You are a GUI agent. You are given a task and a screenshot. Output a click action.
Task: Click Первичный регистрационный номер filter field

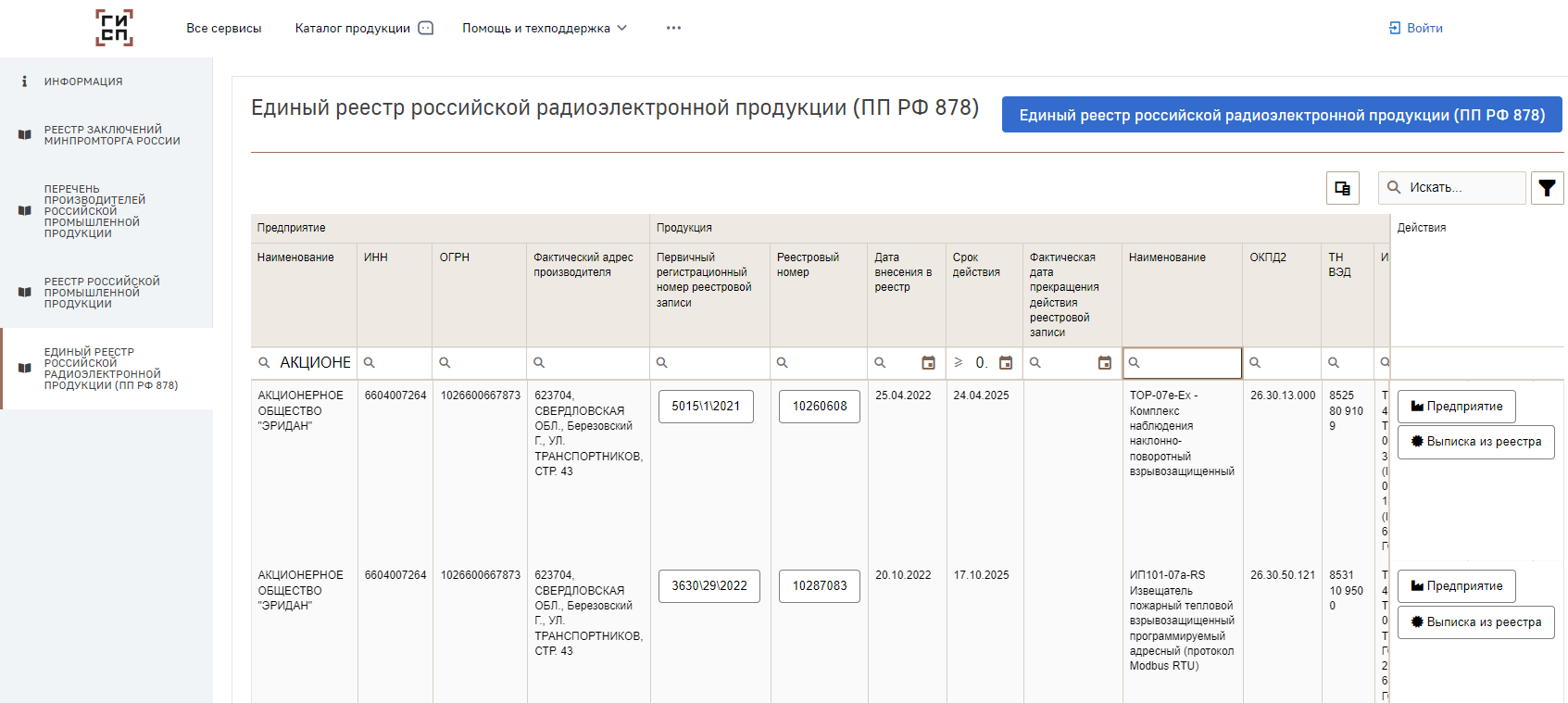[710, 363]
